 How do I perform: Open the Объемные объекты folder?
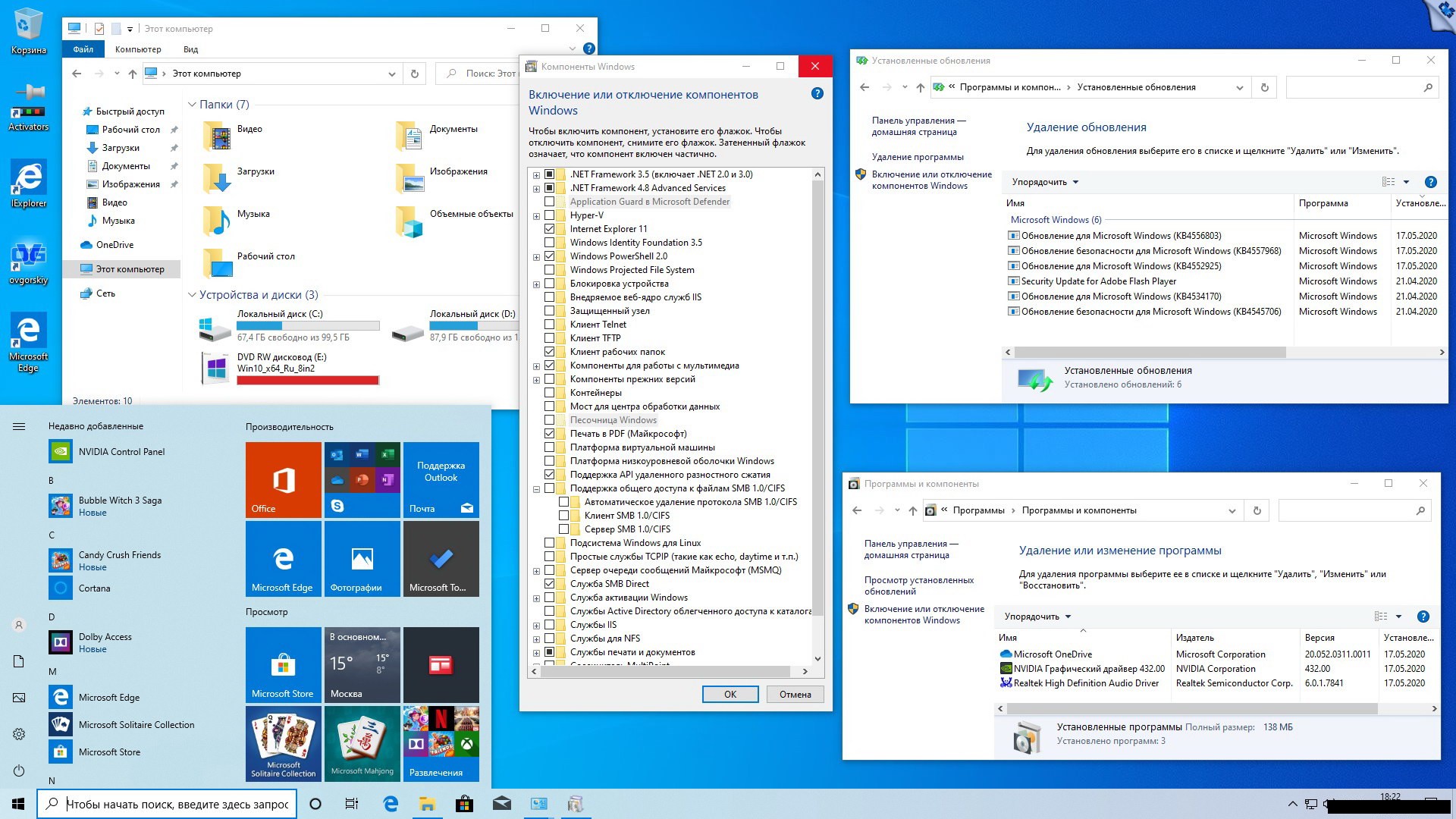pos(455,221)
